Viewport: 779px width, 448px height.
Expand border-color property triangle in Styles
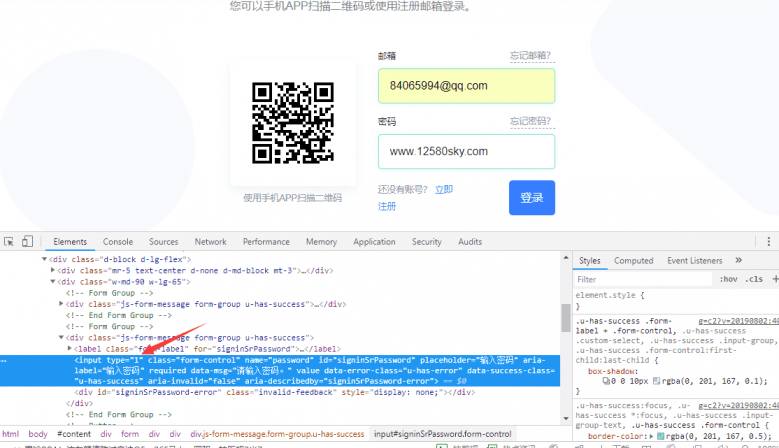pyautogui.click(x=651, y=436)
